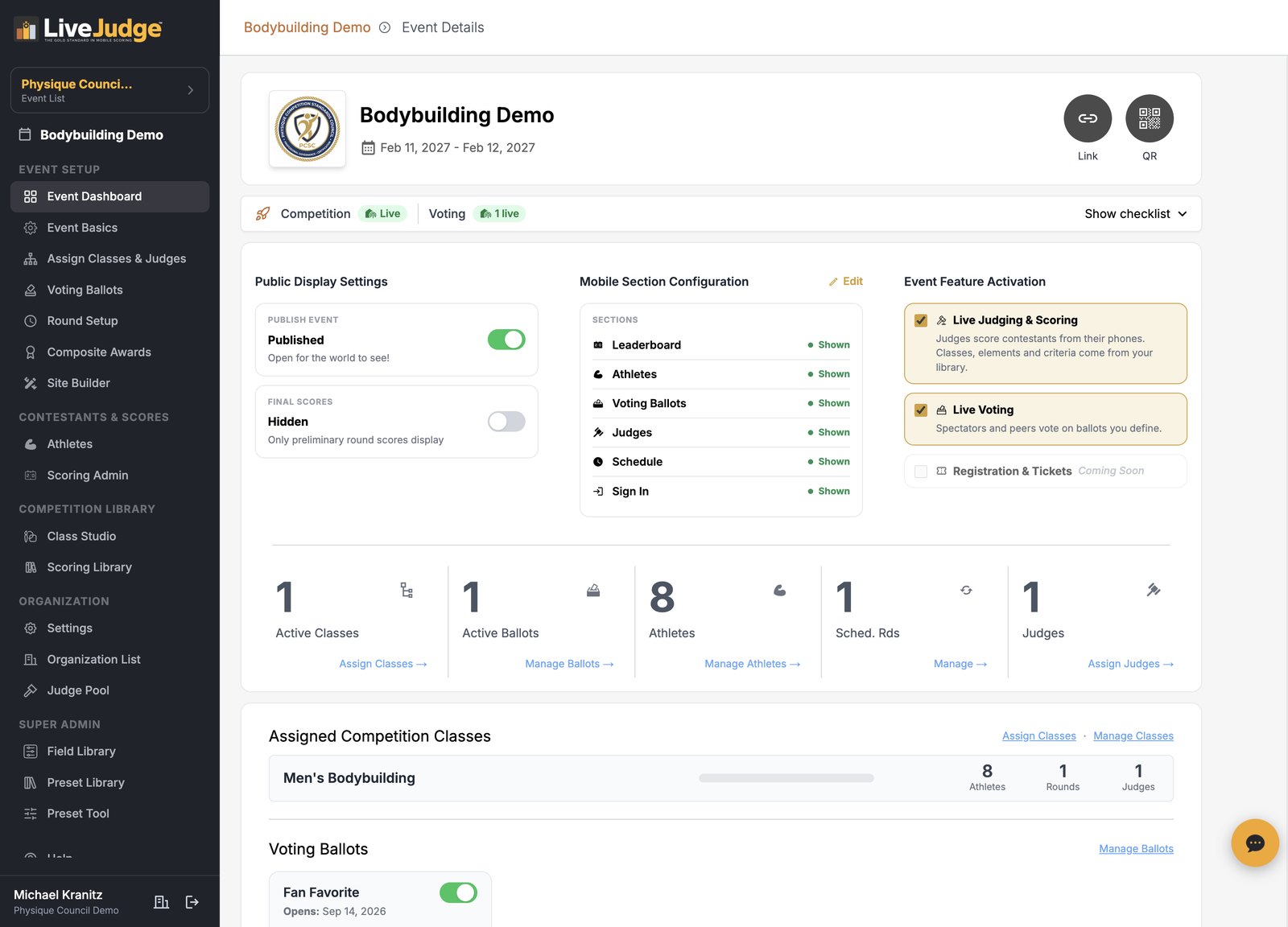Click the Schedule clock section icon
Viewport: 1288px width, 927px height.
[598, 462]
